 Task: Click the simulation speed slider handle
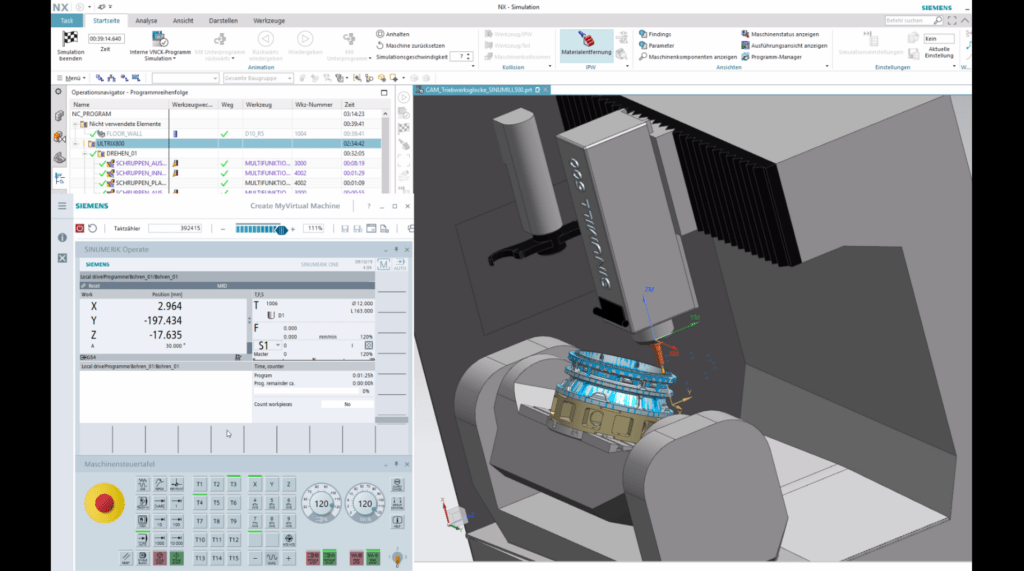click(x=281, y=229)
